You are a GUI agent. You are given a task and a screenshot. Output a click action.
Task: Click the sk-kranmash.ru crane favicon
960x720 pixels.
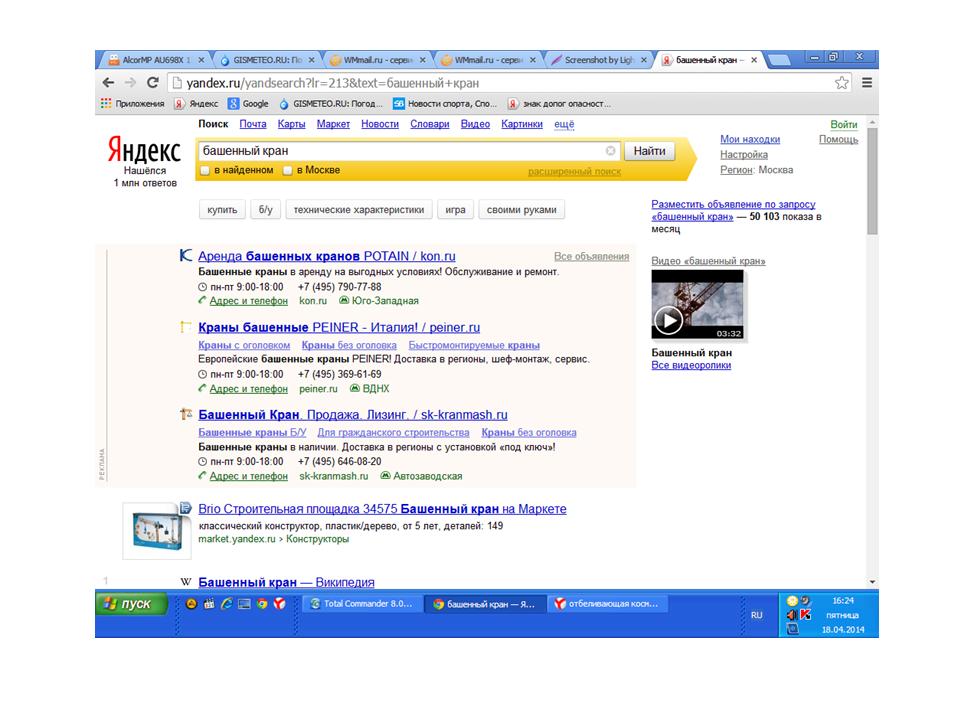pos(186,414)
